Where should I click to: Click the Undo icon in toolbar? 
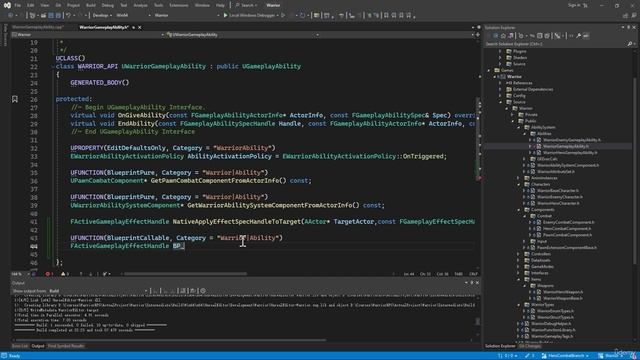pos(69,16)
